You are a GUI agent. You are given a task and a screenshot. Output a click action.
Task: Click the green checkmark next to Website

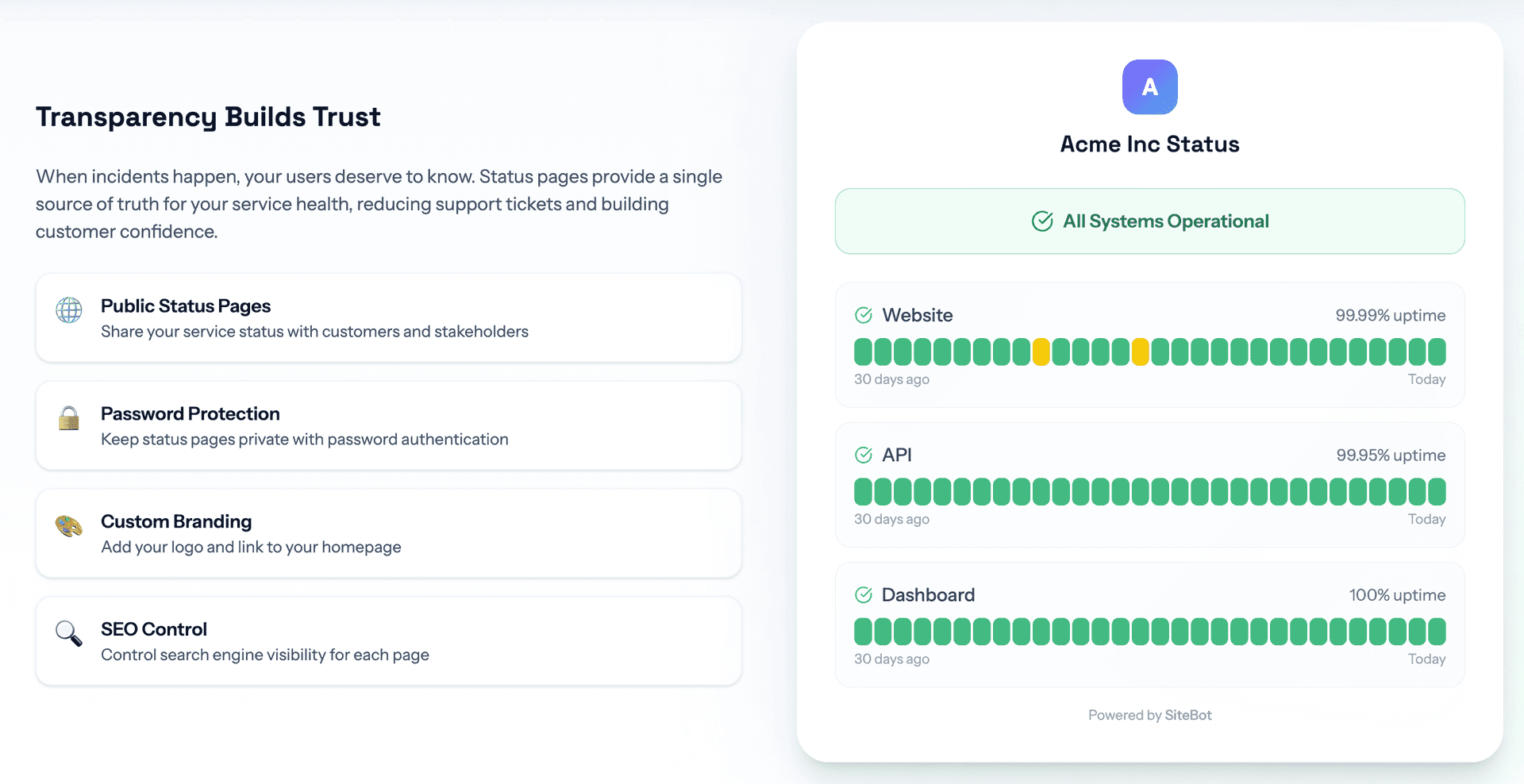tap(864, 315)
